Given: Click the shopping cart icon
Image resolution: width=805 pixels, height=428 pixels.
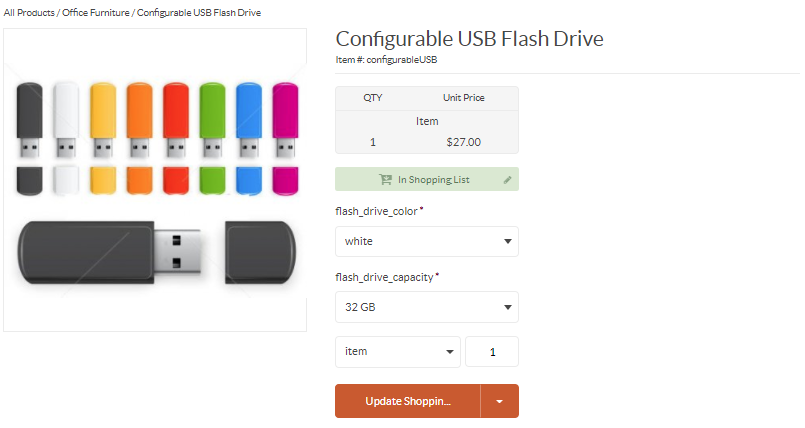Looking at the screenshot, I should point(385,180).
